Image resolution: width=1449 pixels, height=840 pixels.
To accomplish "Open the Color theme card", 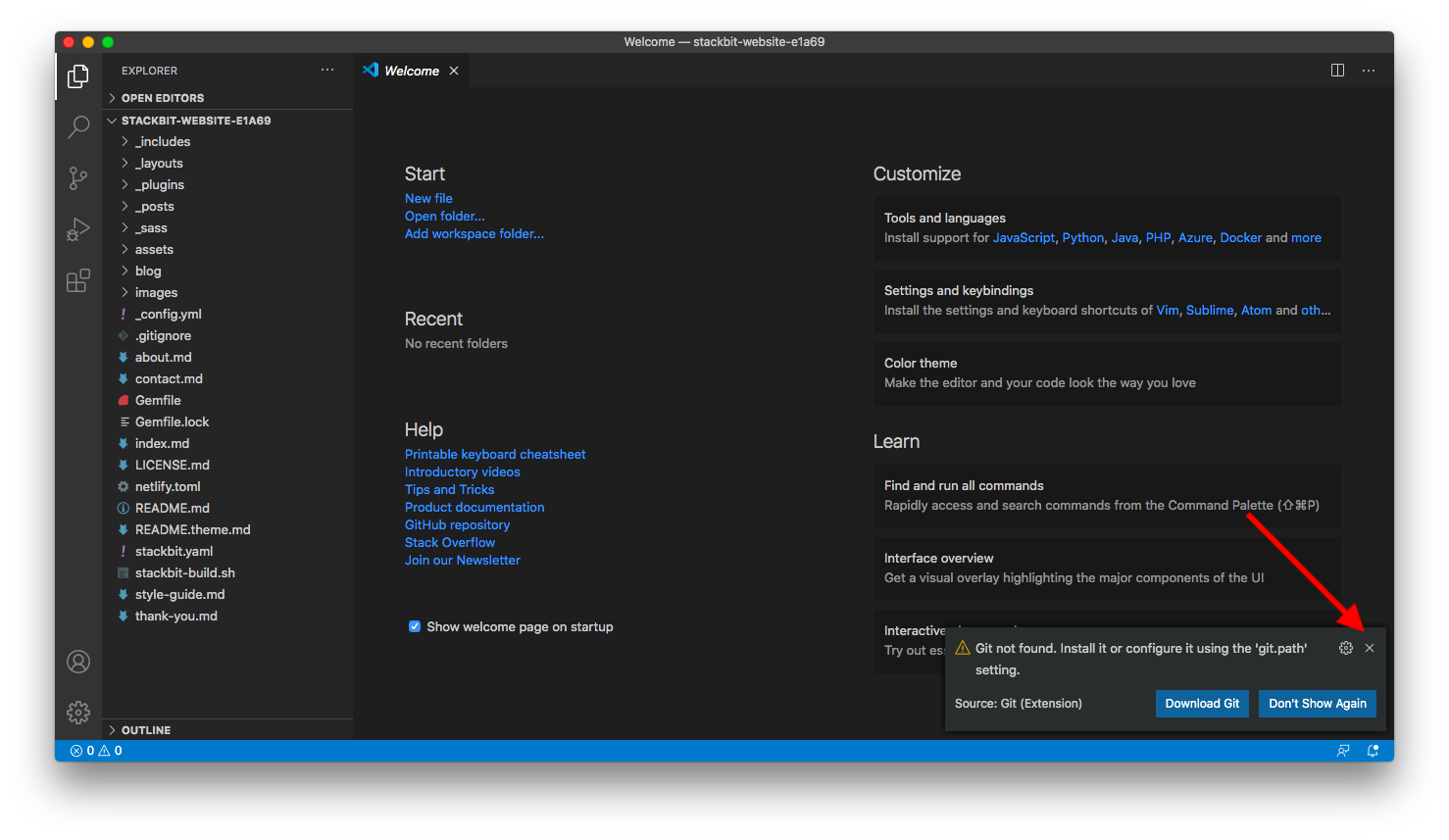I will [1107, 373].
